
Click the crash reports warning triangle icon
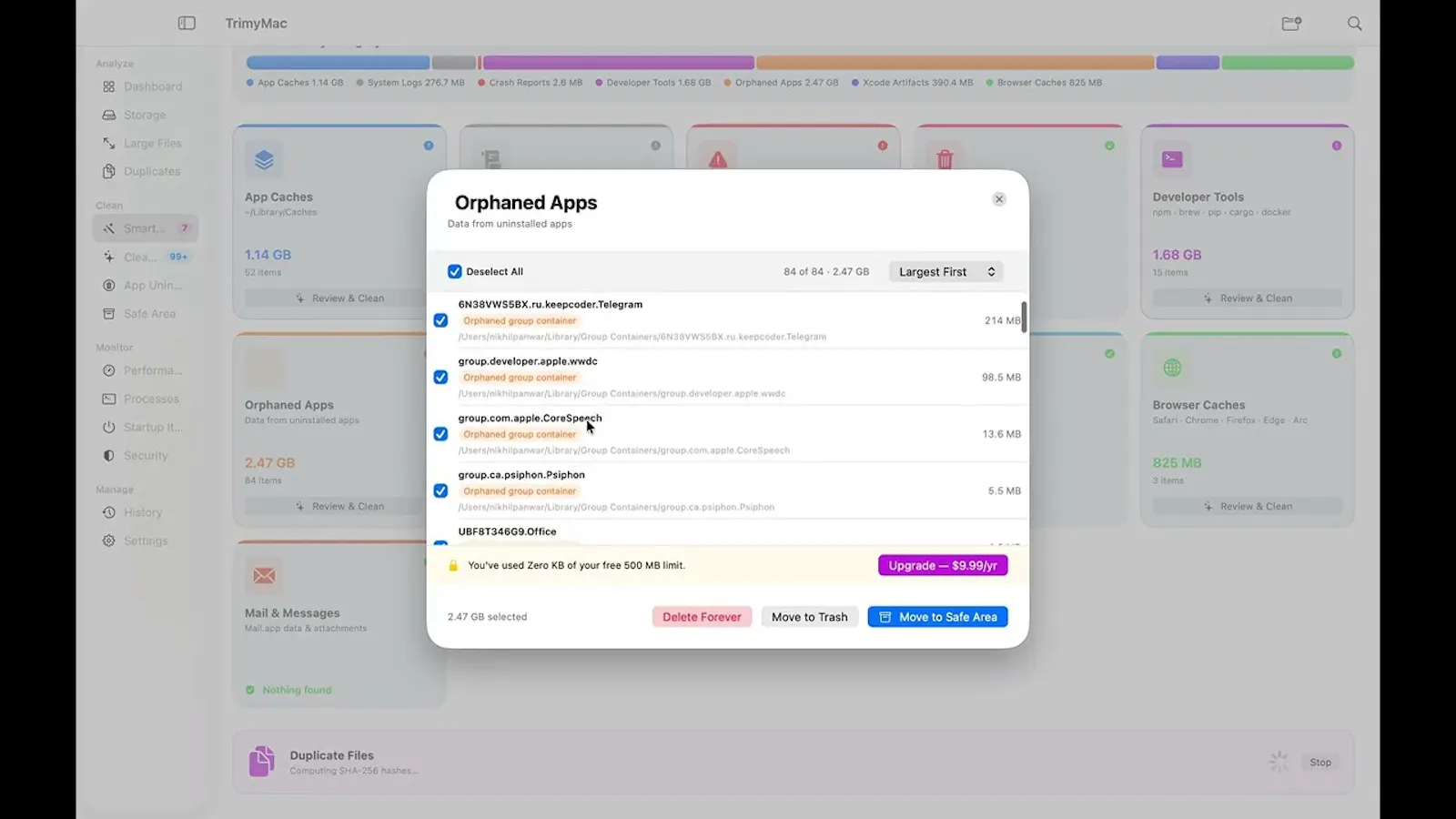[x=718, y=158]
